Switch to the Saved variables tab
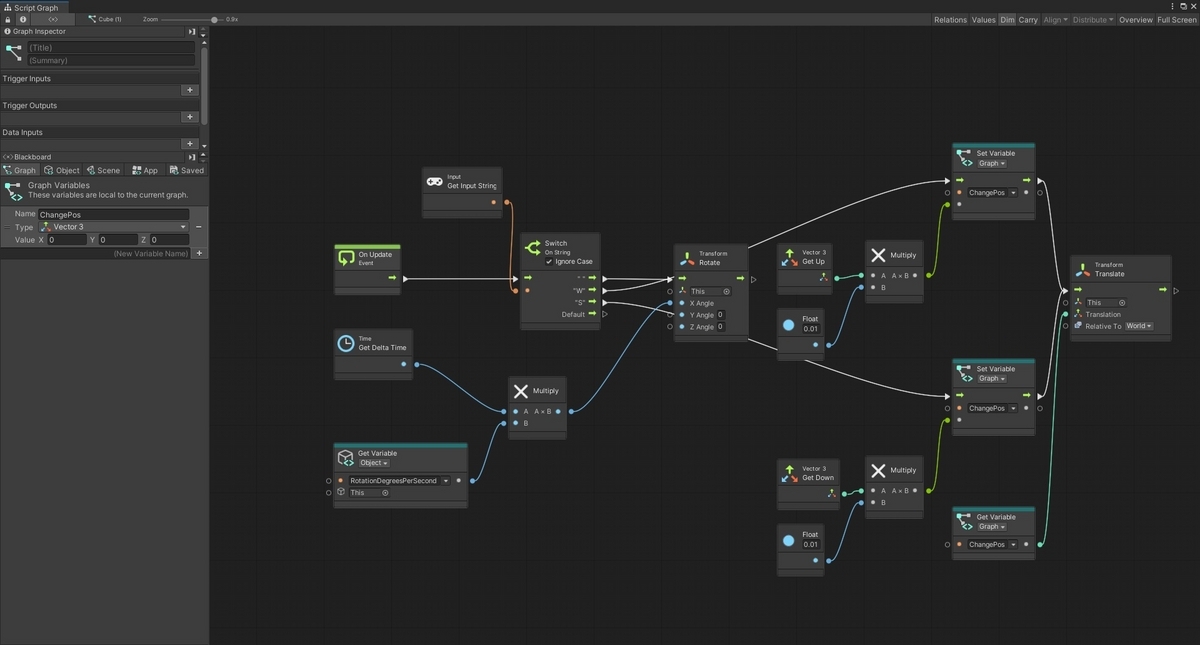 [187, 170]
